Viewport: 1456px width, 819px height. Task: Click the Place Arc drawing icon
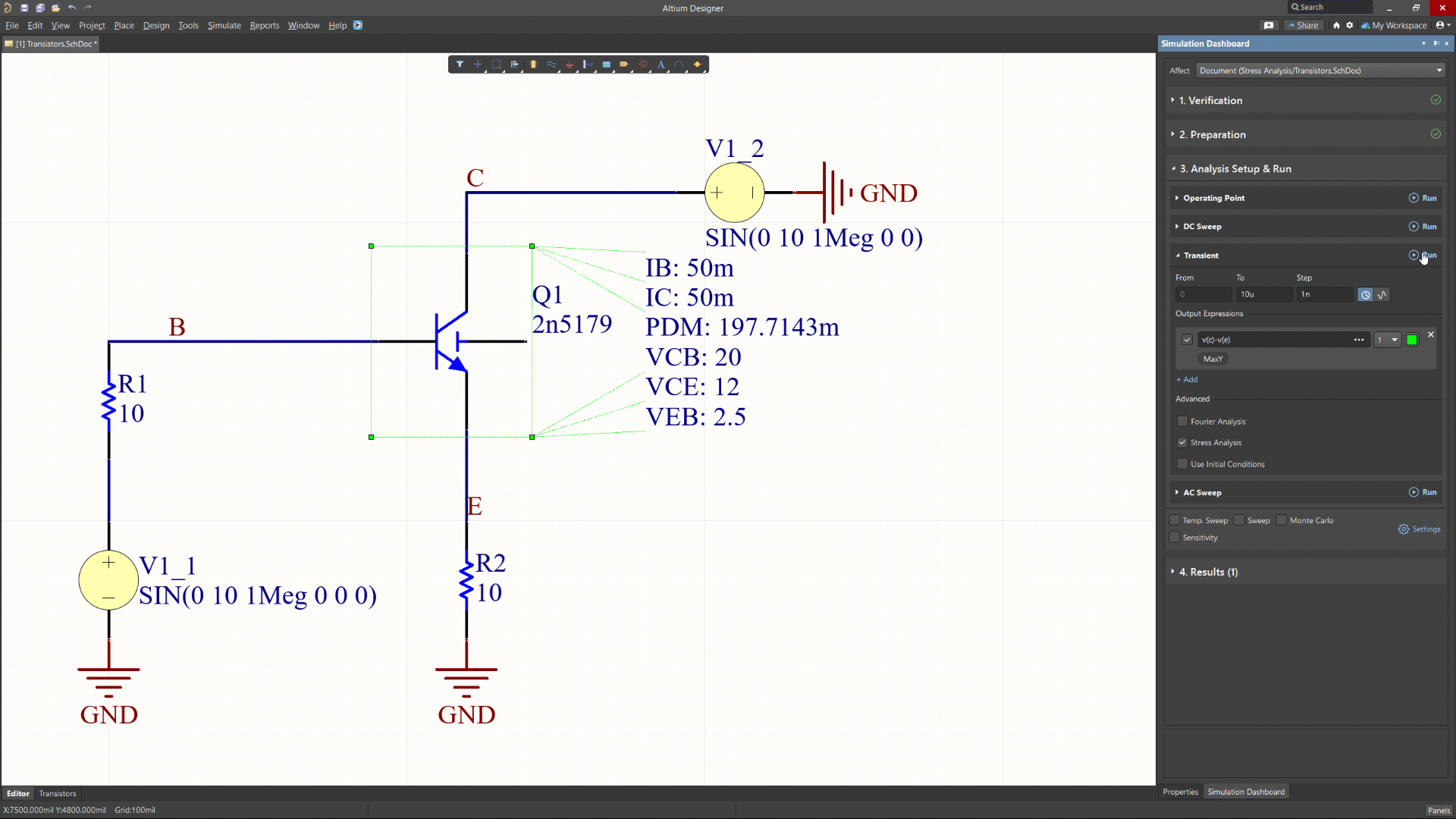click(x=679, y=64)
